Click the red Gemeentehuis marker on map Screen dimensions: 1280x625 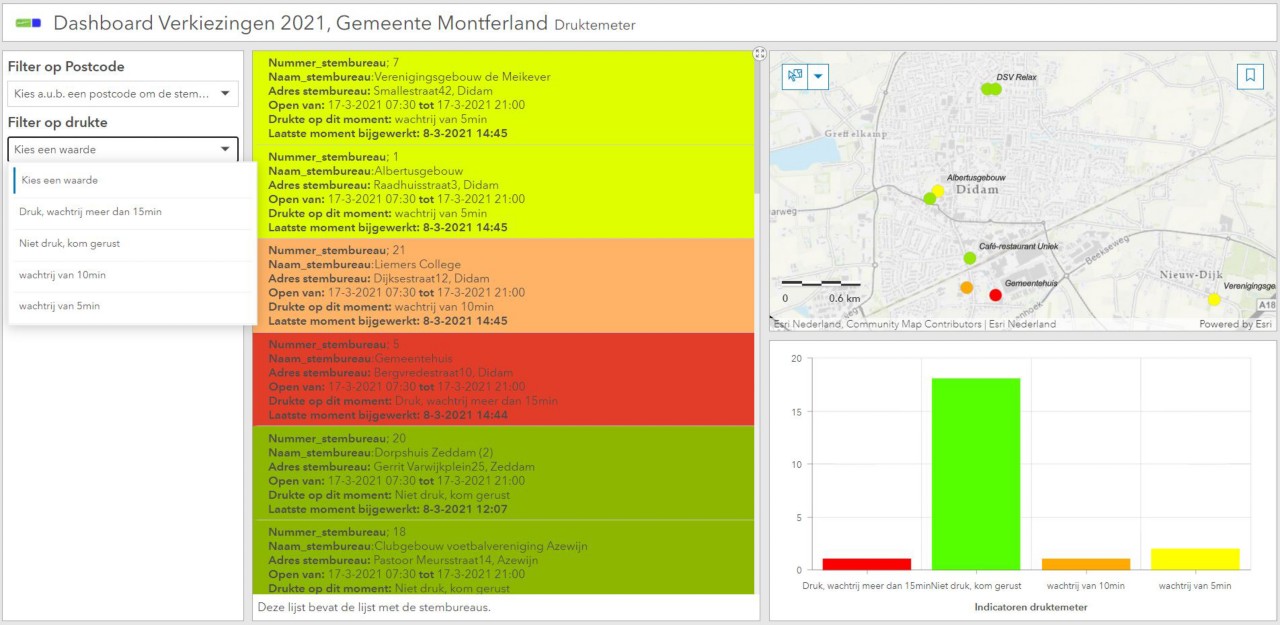pyautogui.click(x=995, y=294)
